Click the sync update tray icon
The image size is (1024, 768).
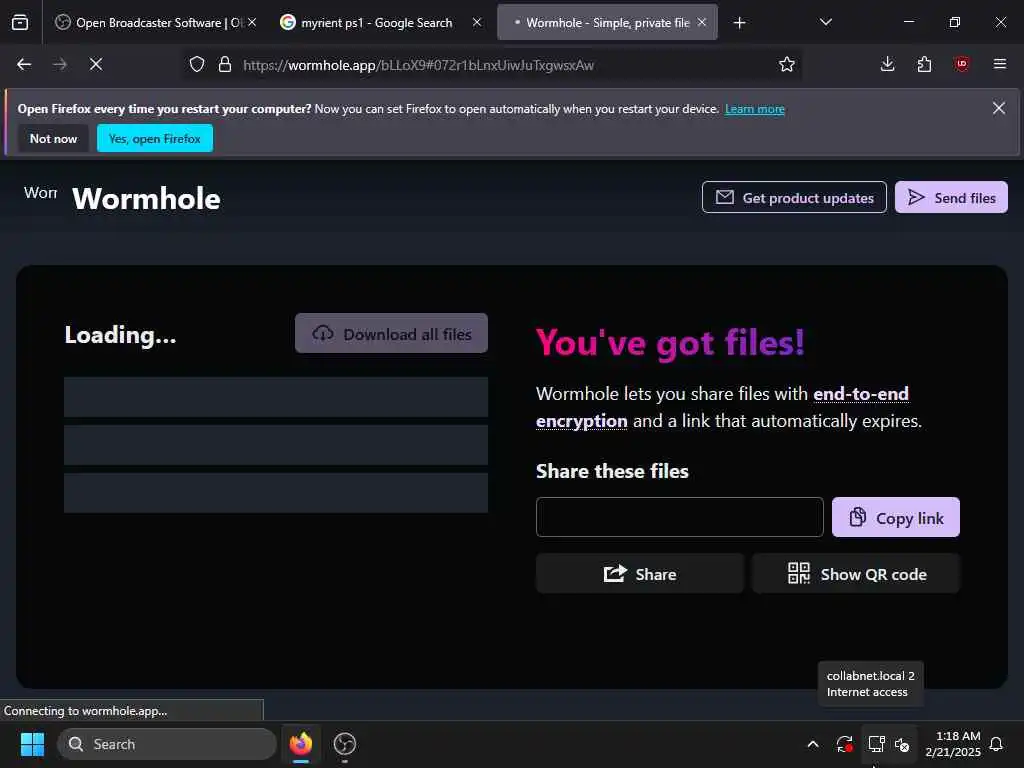[844, 744]
